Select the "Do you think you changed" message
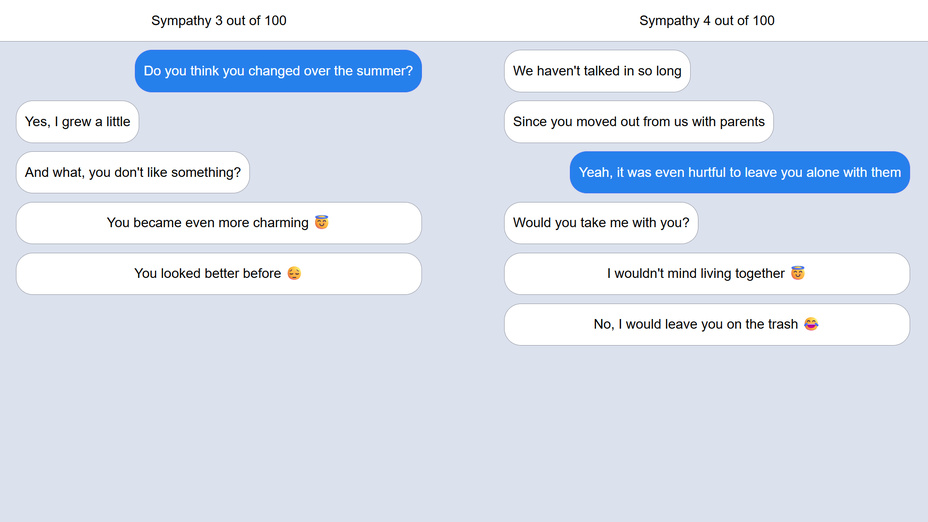This screenshot has width=928, height=522. coord(278,71)
